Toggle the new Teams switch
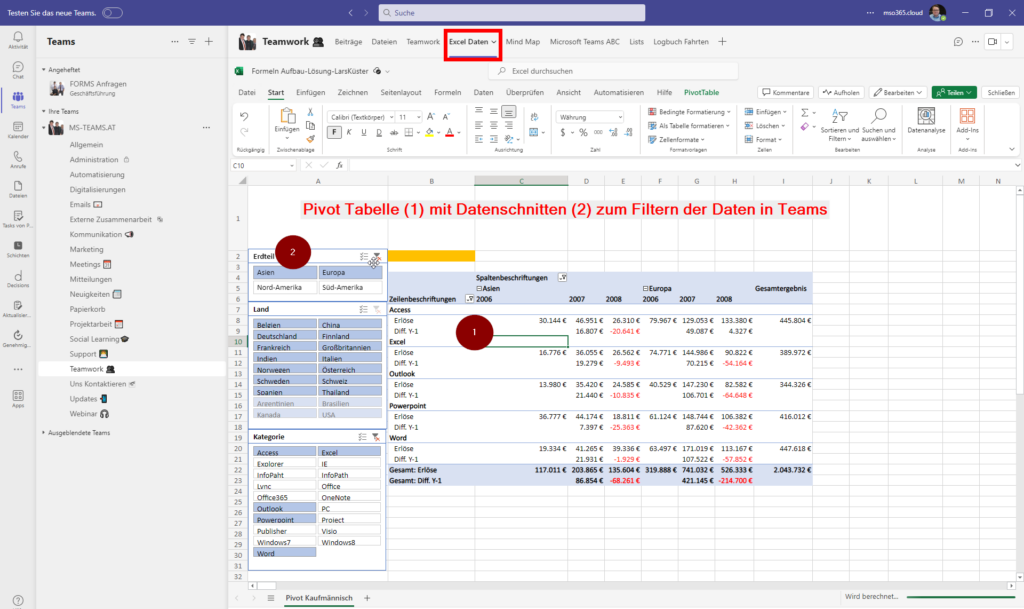1024x609 pixels. (x=112, y=13)
